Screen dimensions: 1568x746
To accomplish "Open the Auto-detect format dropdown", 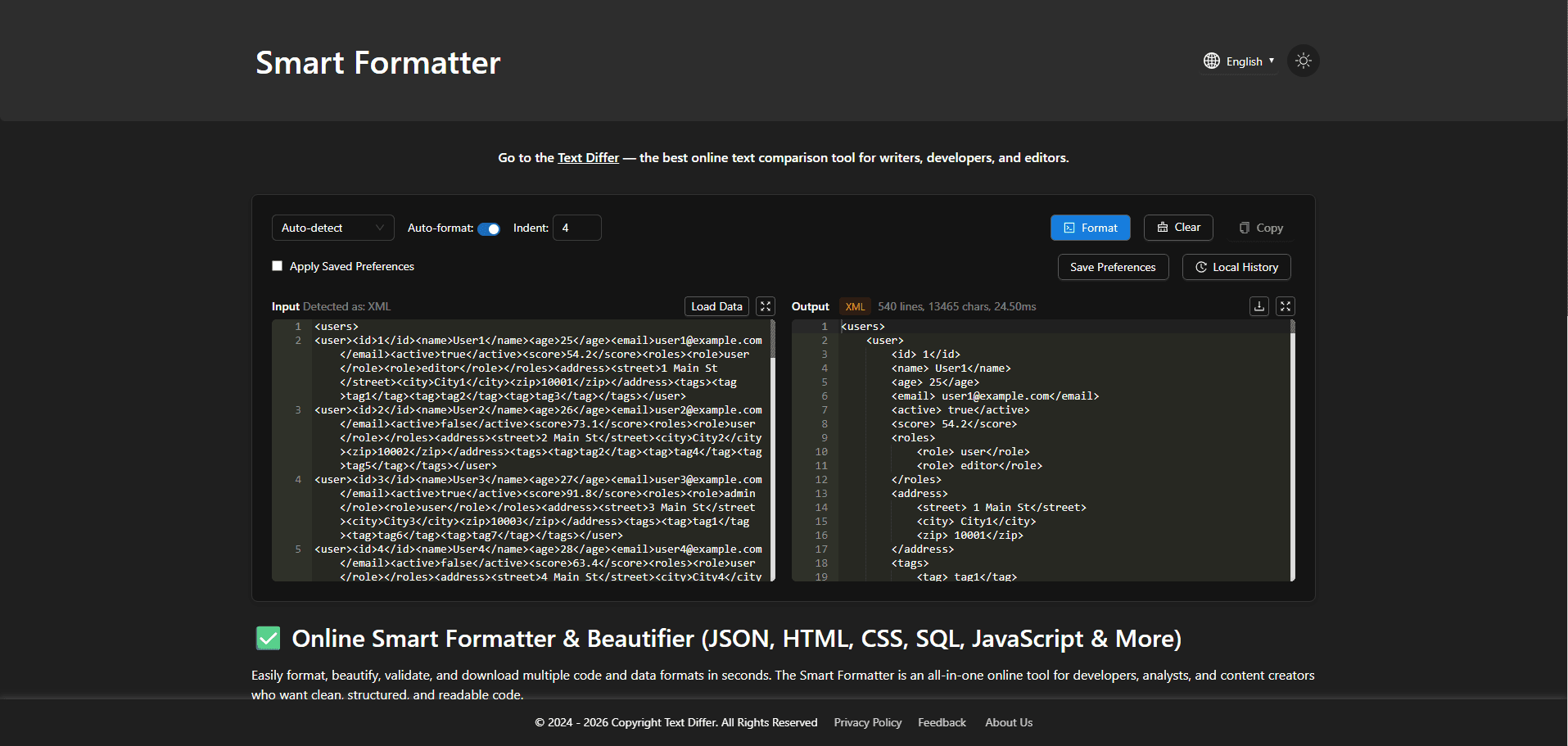I will 332,228.
